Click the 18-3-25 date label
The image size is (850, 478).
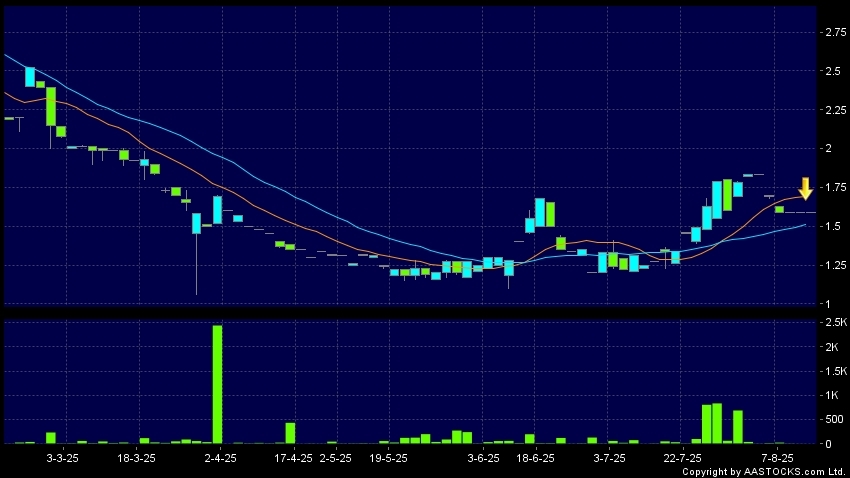tap(136, 458)
